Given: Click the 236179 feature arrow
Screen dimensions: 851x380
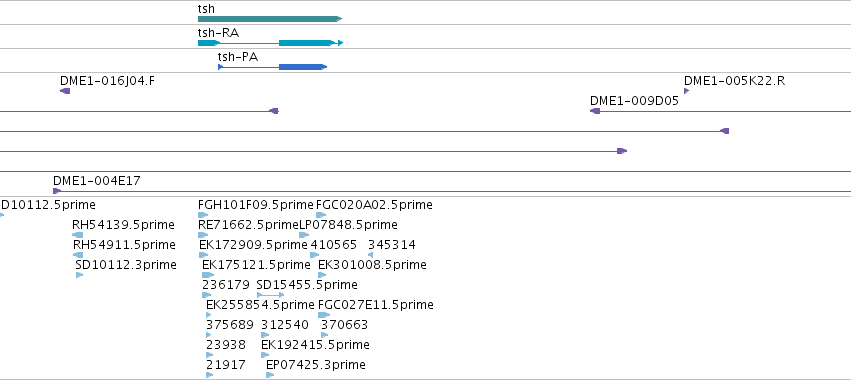Looking at the screenshot, I should (x=206, y=295).
